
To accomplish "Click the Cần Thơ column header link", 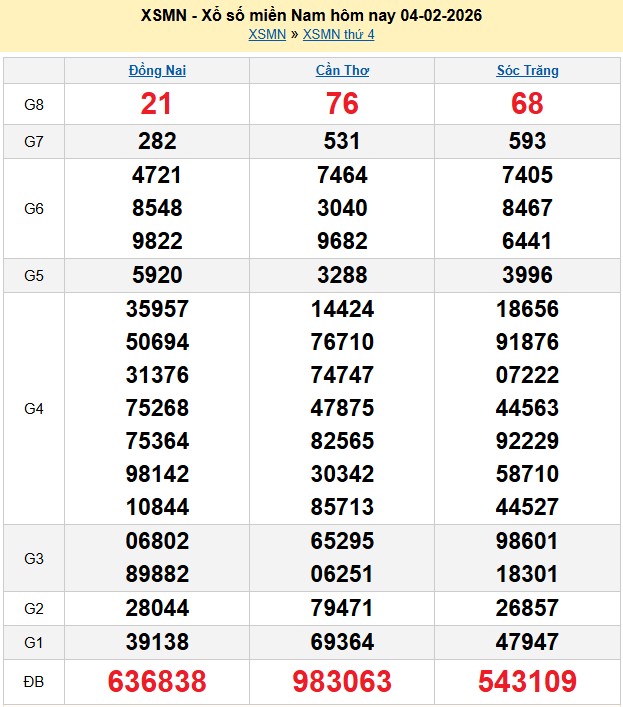I will [342, 70].
